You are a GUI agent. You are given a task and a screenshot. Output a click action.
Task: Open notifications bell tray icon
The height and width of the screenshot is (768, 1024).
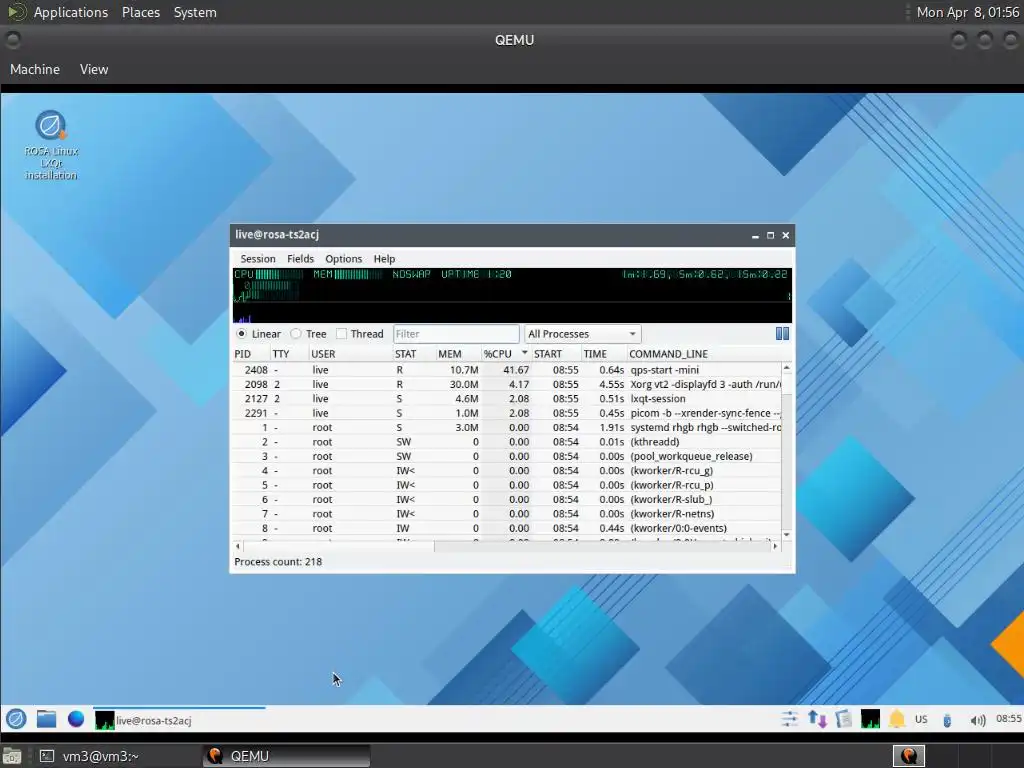pyautogui.click(x=897, y=720)
